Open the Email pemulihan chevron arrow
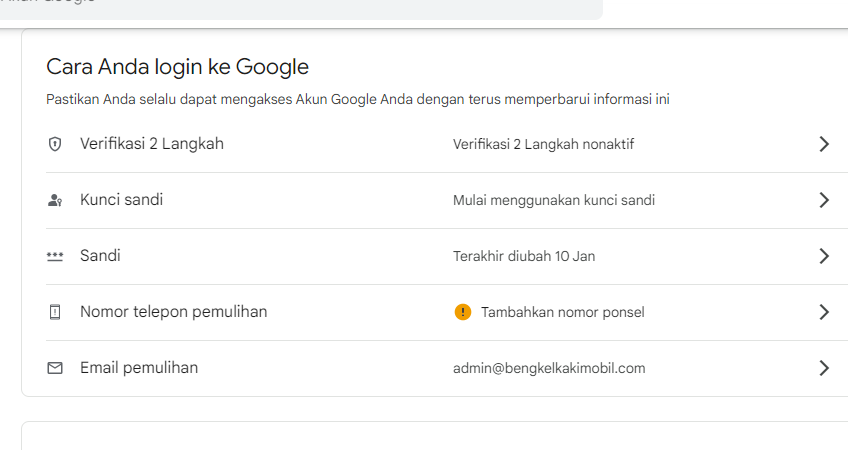Screen dimensions: 848x450 (824, 368)
